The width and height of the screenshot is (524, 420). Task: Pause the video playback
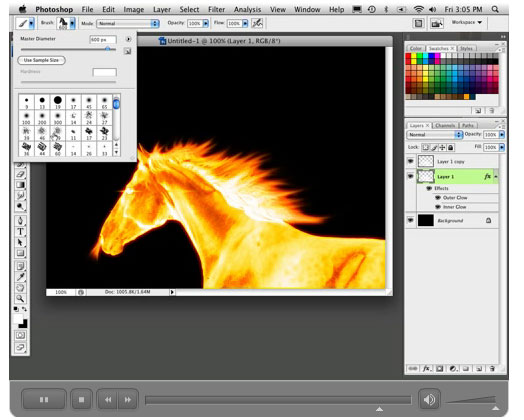pyautogui.click(x=44, y=399)
